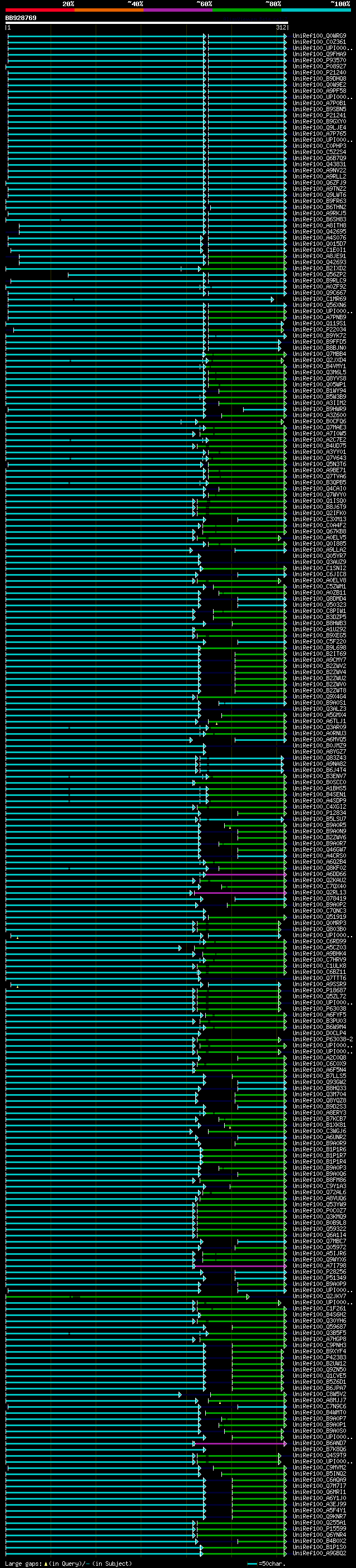
Task: Select the UniRef100_B7K8Q6 label
Action: 319,1449
